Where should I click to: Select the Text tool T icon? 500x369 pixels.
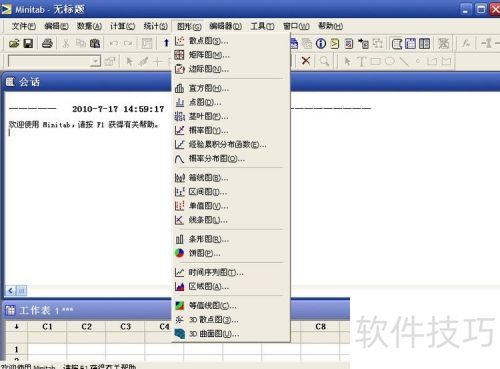click(x=361, y=61)
